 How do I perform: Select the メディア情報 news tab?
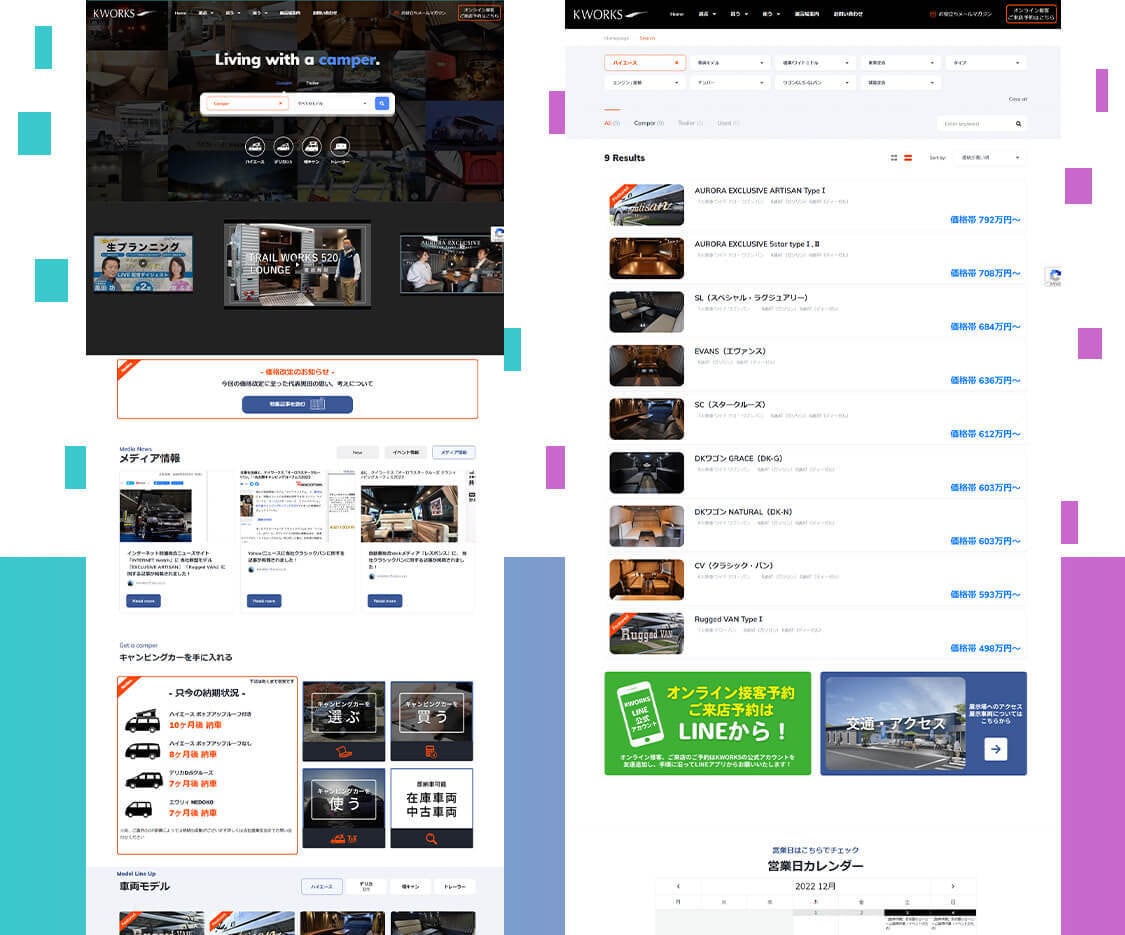coord(453,453)
